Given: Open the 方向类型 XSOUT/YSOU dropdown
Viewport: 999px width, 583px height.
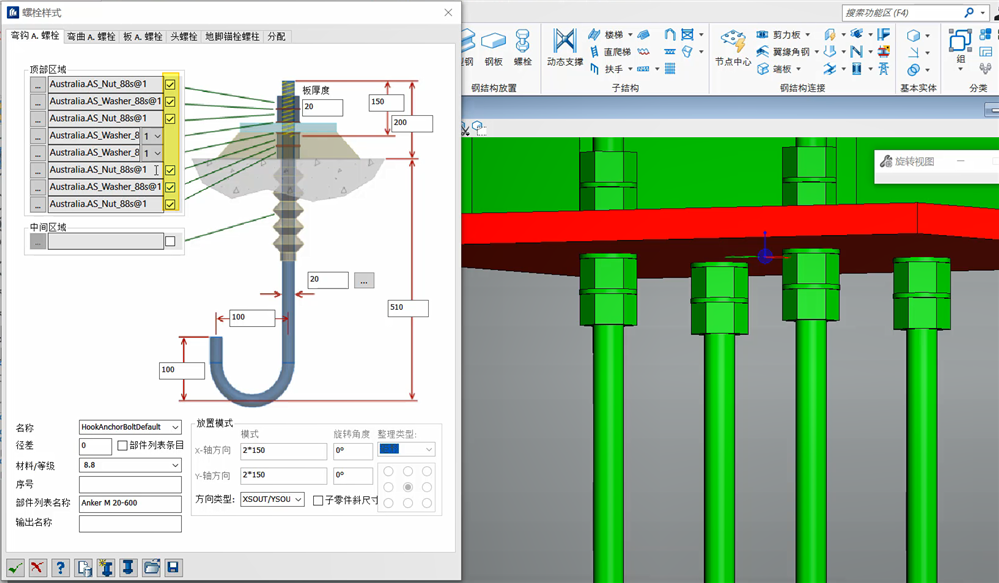Looking at the screenshot, I should (x=298, y=499).
